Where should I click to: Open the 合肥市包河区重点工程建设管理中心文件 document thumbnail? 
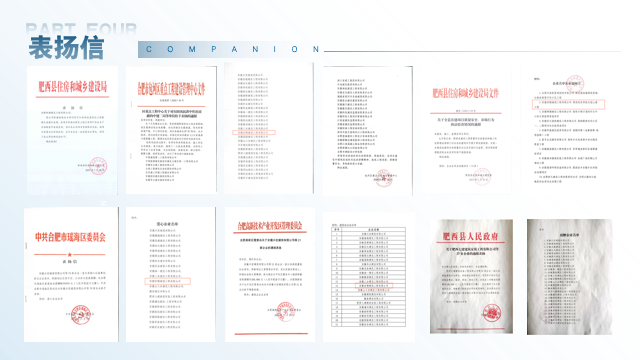[x=171, y=130]
